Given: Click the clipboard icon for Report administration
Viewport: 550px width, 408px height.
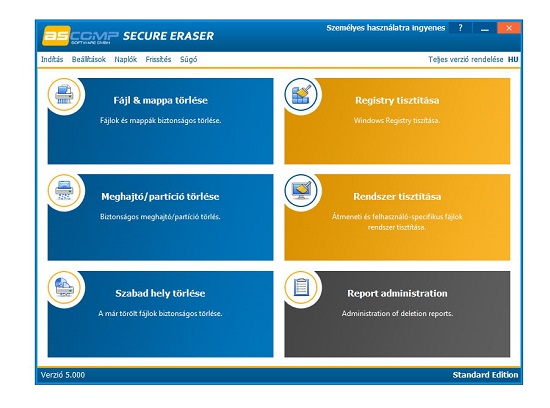Looking at the screenshot, I should coord(301,287).
